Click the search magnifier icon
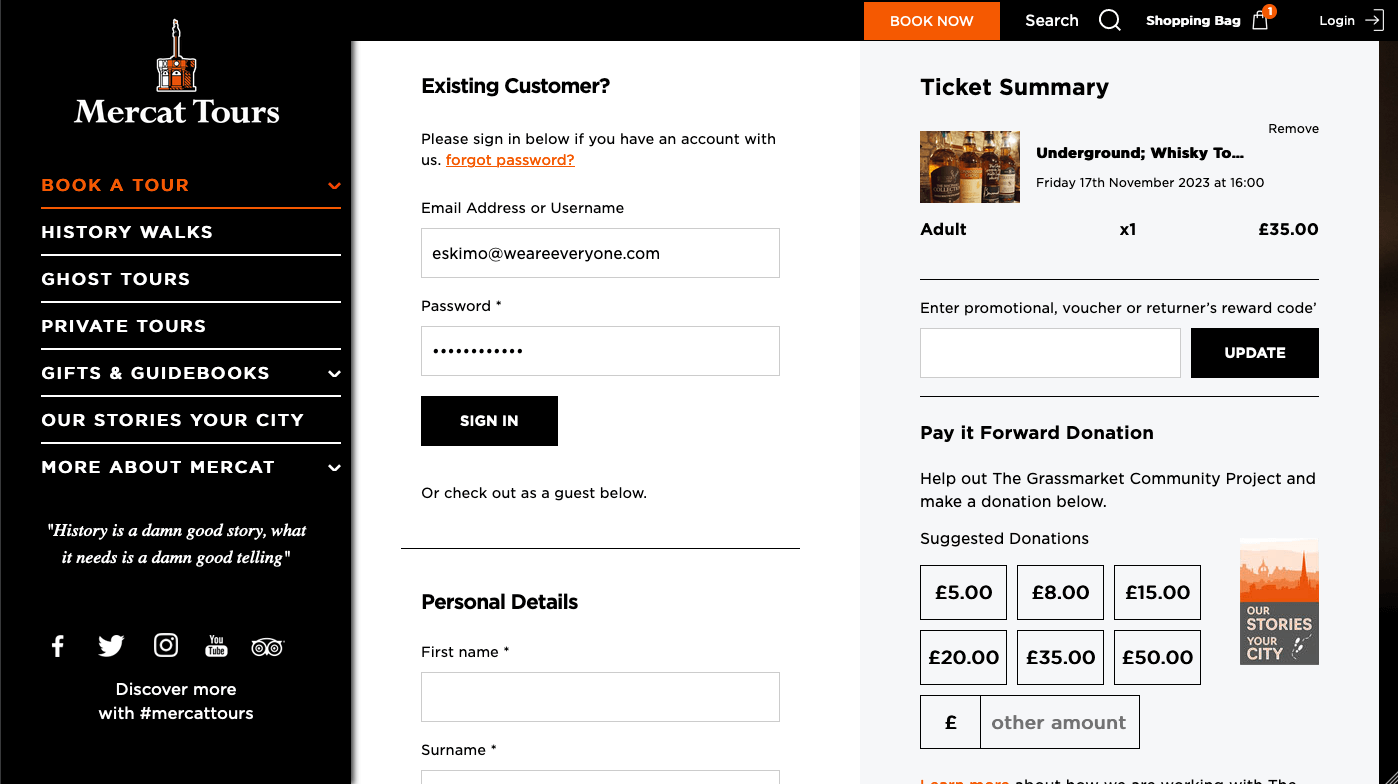The image size is (1398, 784). click(x=1110, y=20)
